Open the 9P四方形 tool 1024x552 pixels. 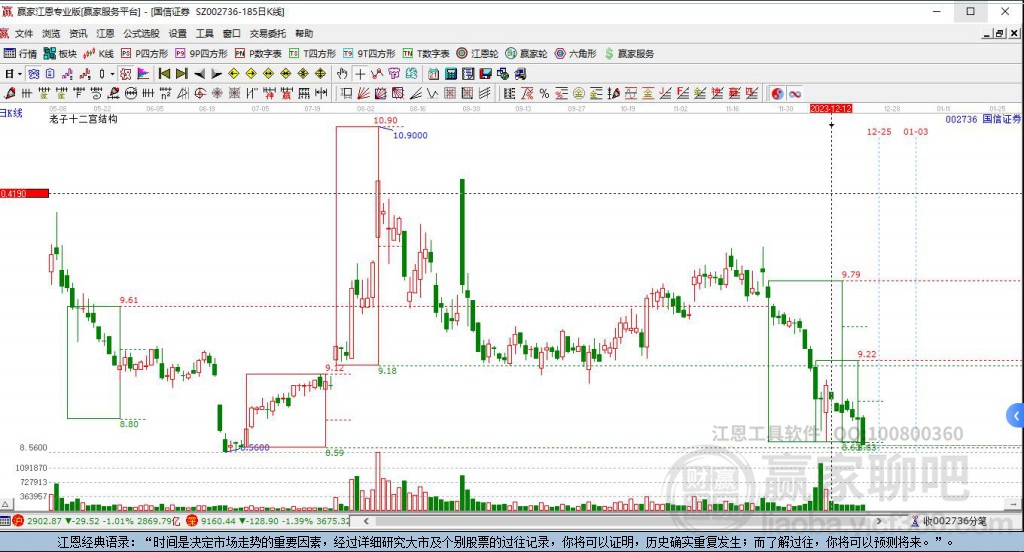201,54
